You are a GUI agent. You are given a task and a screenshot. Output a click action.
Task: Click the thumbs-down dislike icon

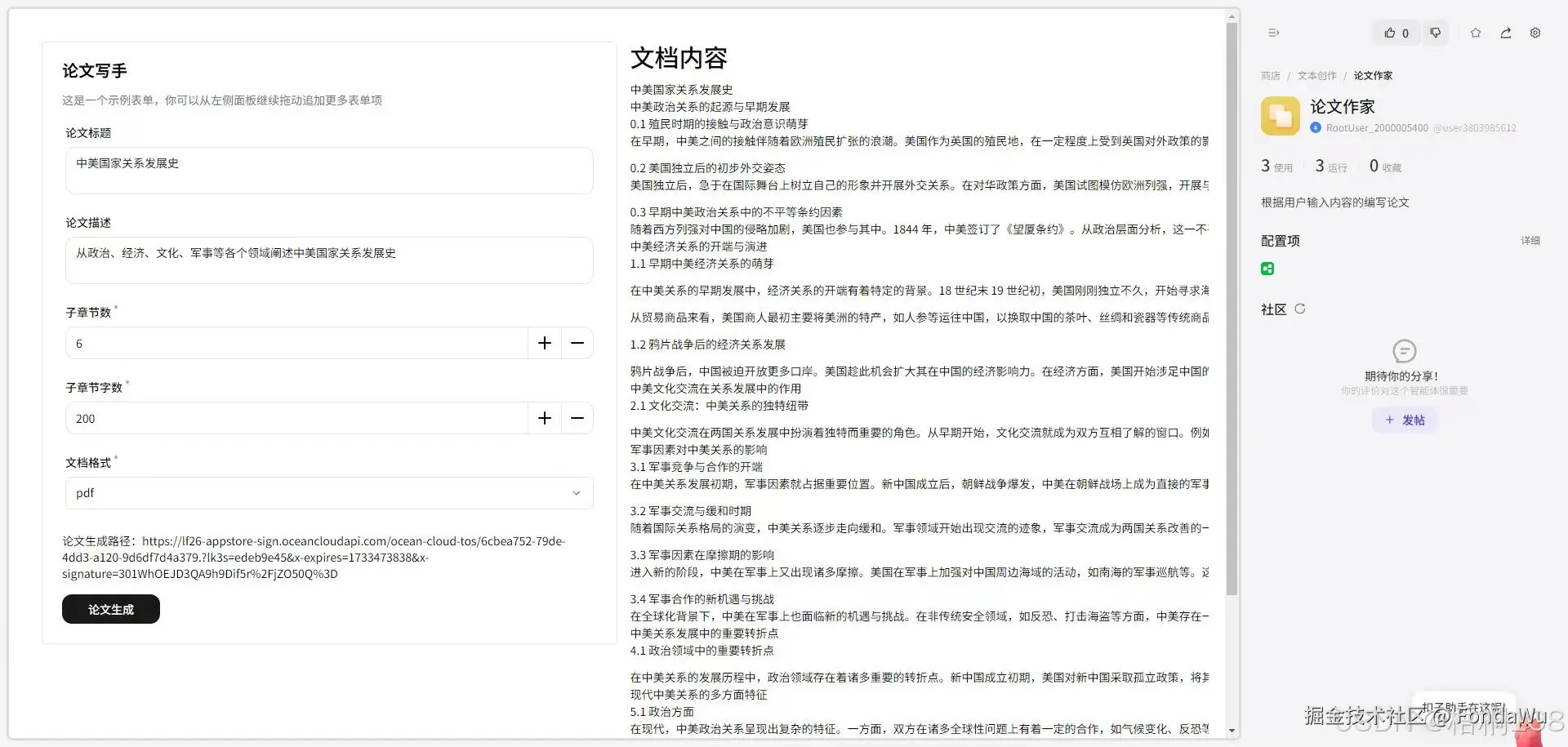point(1436,33)
